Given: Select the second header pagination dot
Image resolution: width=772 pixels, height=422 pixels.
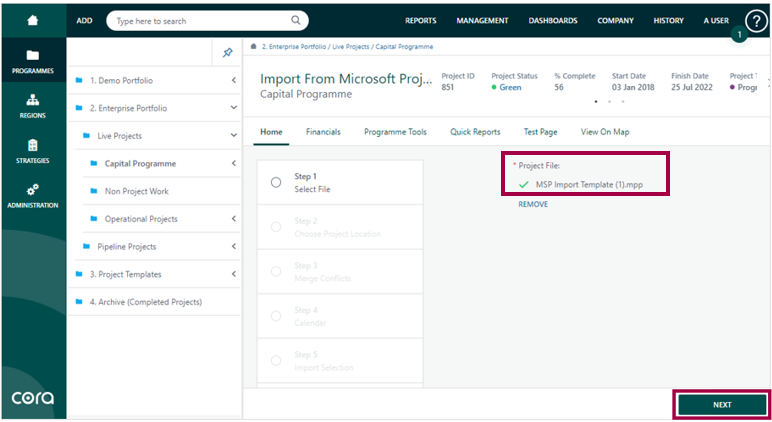Looking at the screenshot, I should click(x=610, y=101).
